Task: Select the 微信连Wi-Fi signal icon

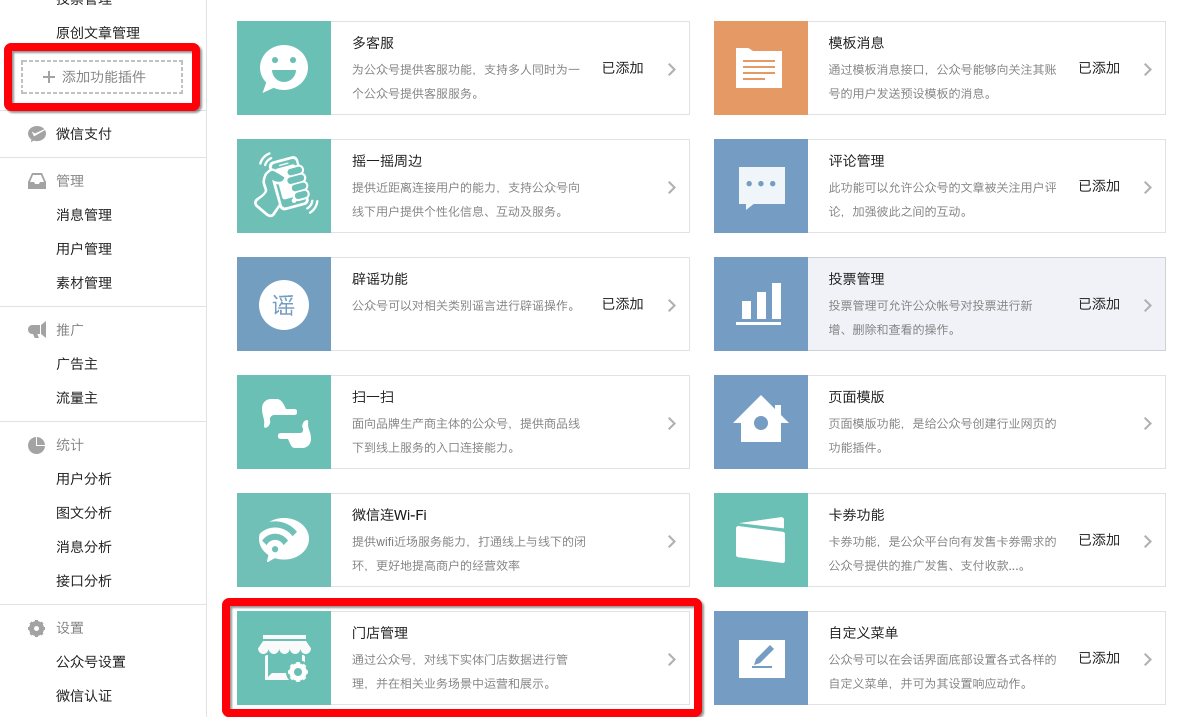Action: [x=284, y=540]
